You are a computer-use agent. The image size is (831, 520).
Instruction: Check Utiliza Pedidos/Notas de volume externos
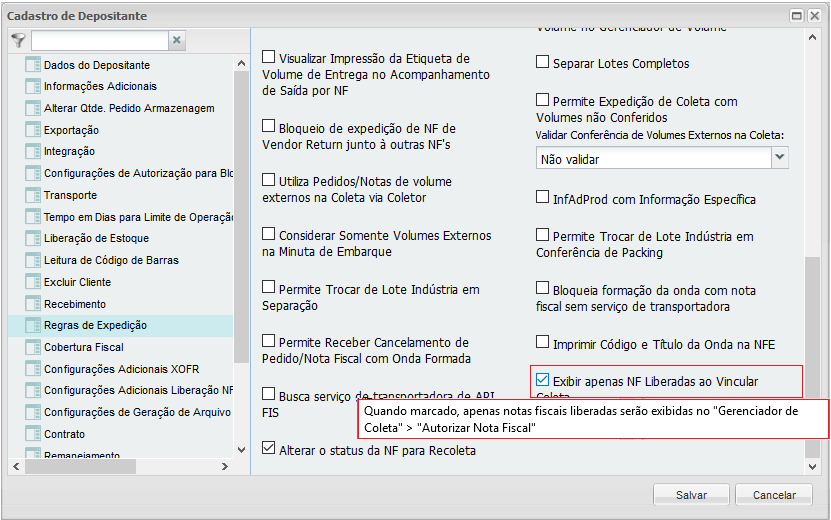tap(269, 180)
